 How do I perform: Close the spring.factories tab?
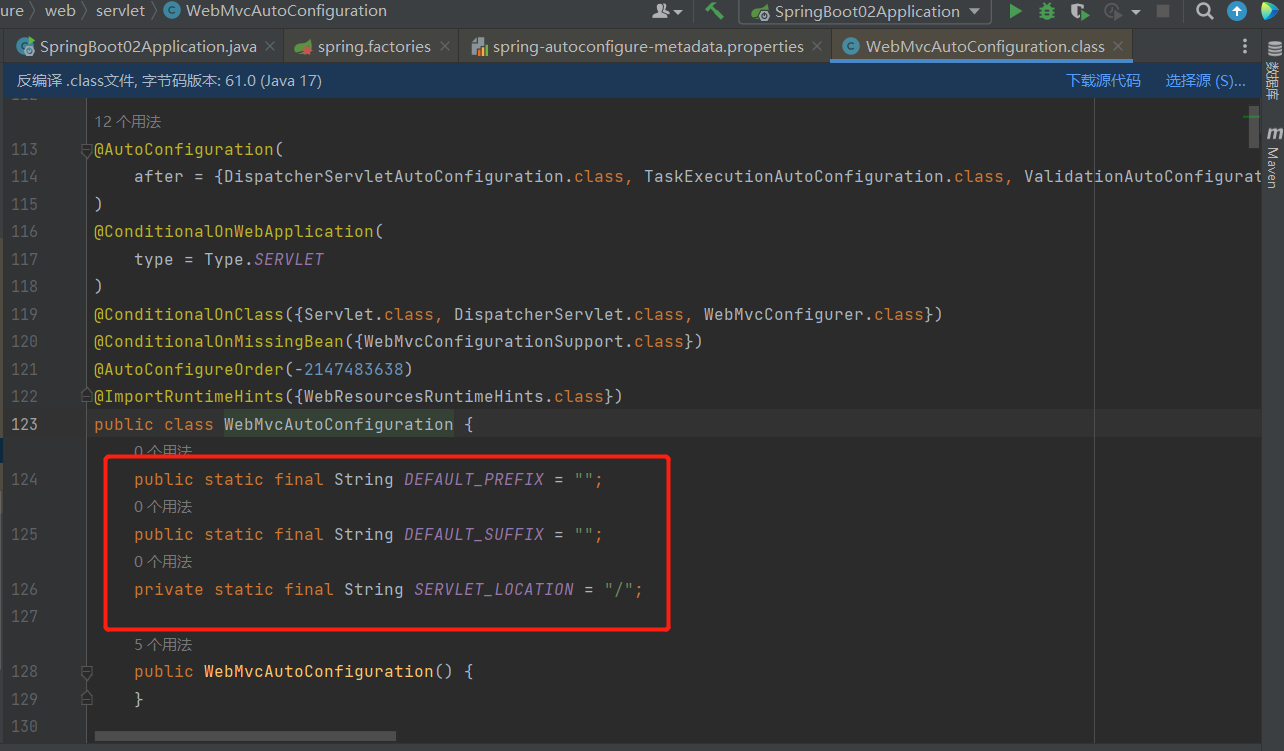click(446, 46)
